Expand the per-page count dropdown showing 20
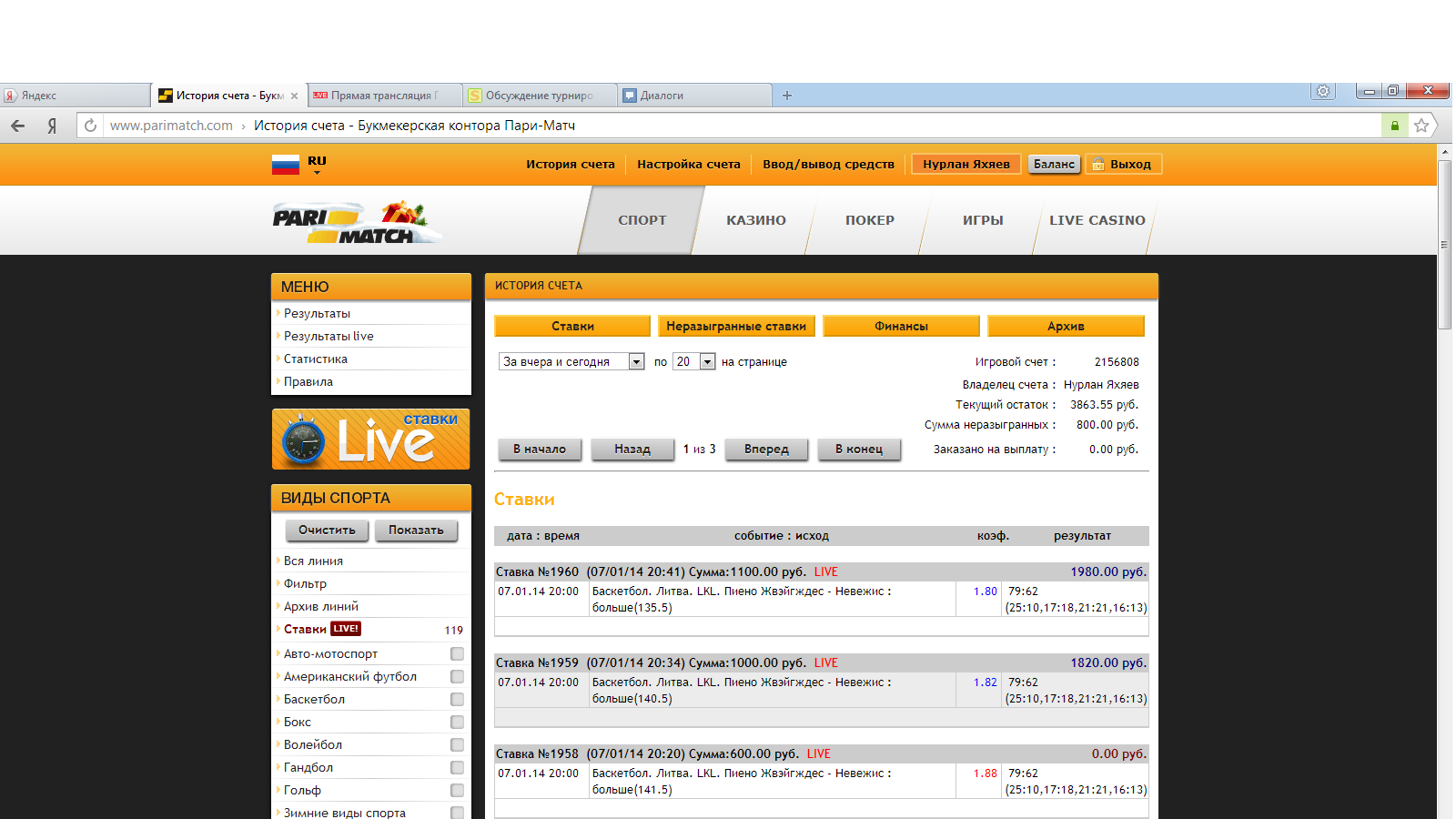Screen dimensions: 1456x819 [707, 361]
